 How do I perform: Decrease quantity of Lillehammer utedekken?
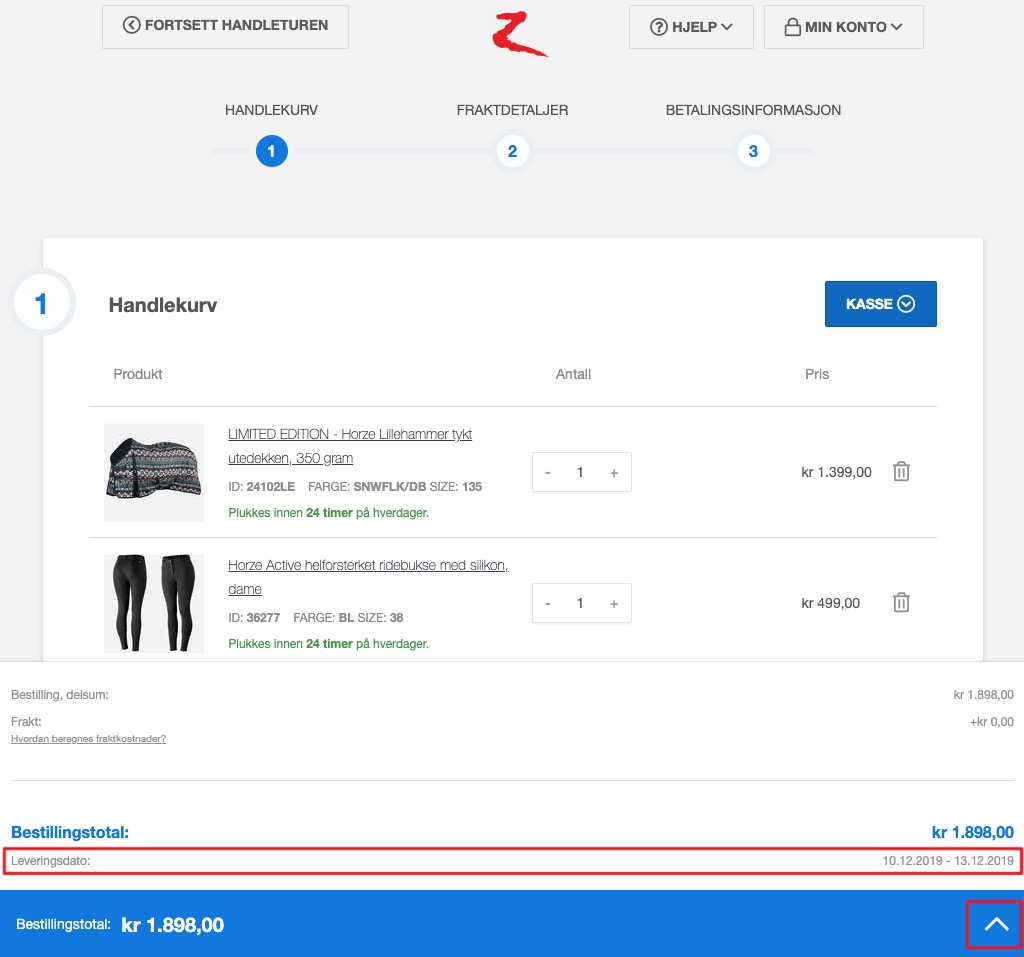(x=548, y=472)
